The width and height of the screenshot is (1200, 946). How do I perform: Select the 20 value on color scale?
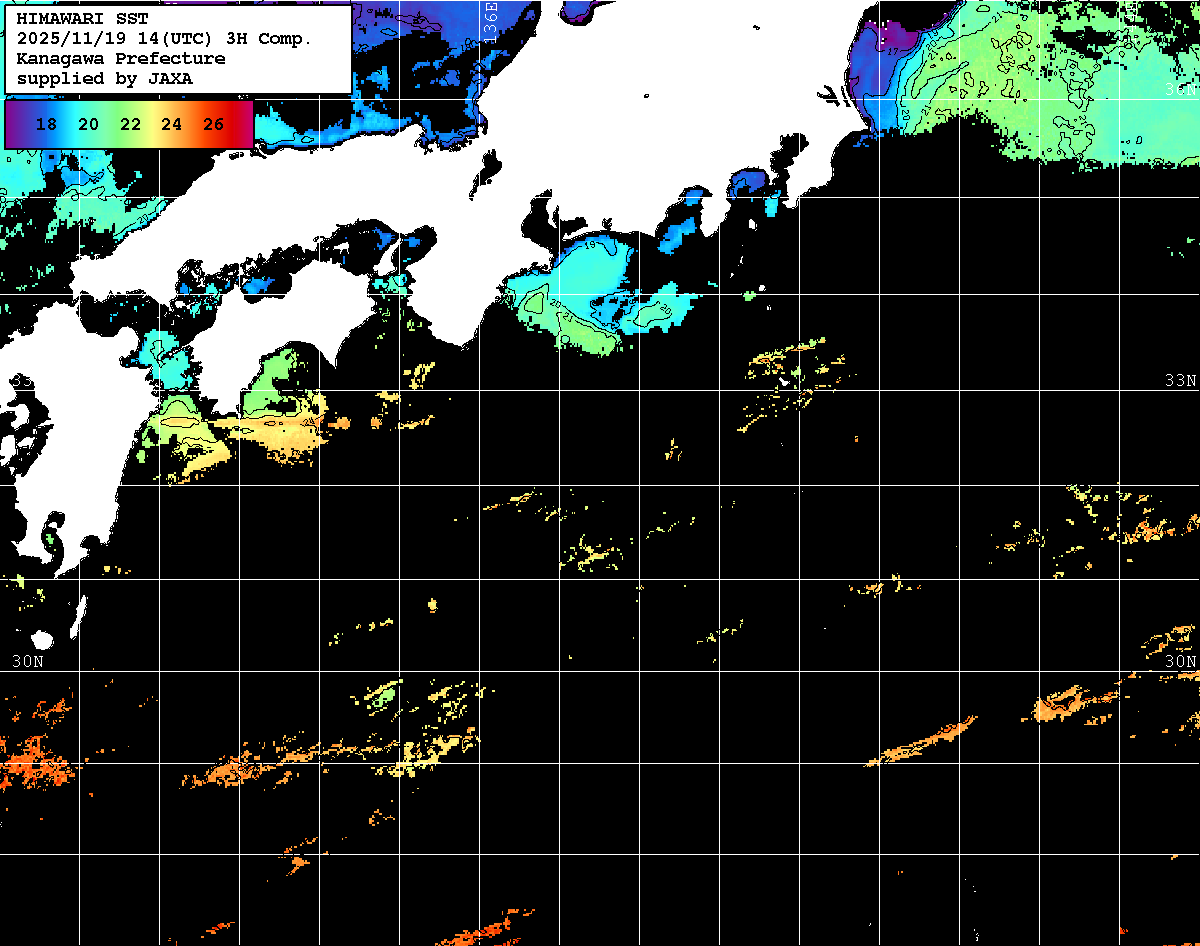[x=88, y=125]
